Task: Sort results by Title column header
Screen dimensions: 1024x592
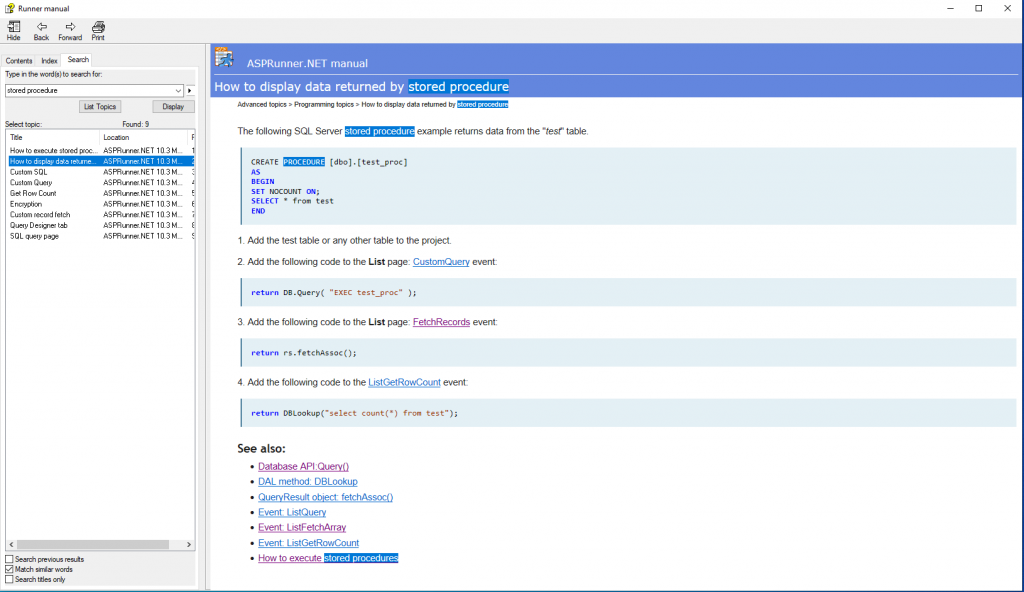Action: pyautogui.click(x=53, y=137)
